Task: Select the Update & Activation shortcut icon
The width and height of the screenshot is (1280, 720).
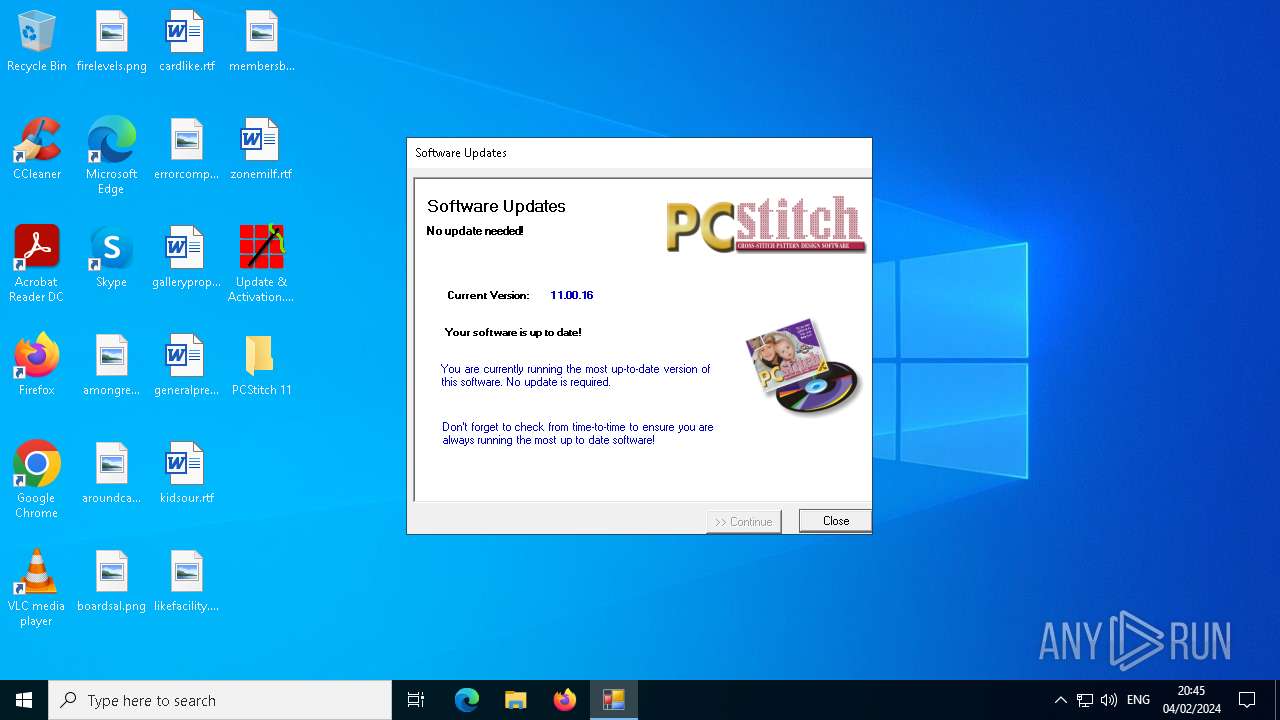Action: pos(262,264)
